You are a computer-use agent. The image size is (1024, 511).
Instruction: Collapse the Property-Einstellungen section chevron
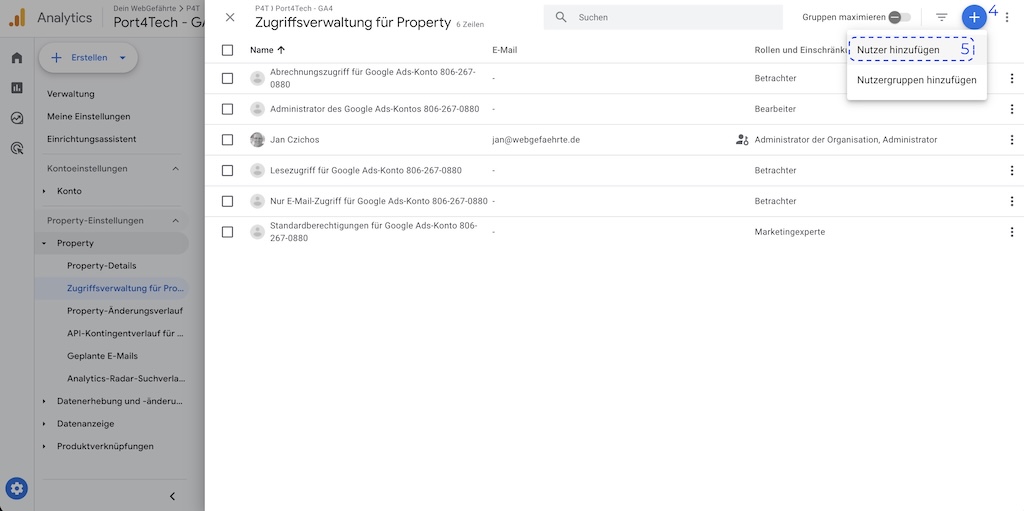(x=175, y=221)
